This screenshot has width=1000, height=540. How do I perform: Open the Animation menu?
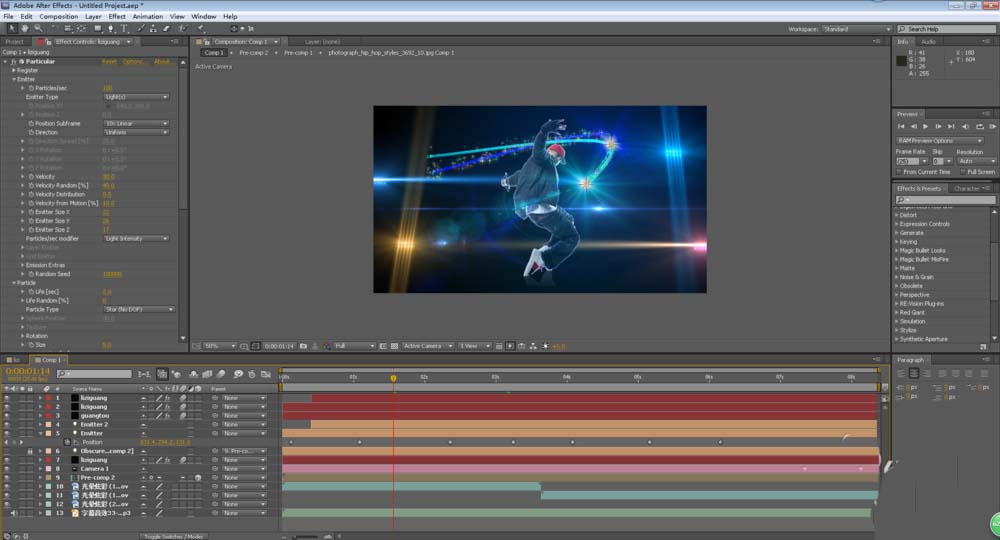147,17
